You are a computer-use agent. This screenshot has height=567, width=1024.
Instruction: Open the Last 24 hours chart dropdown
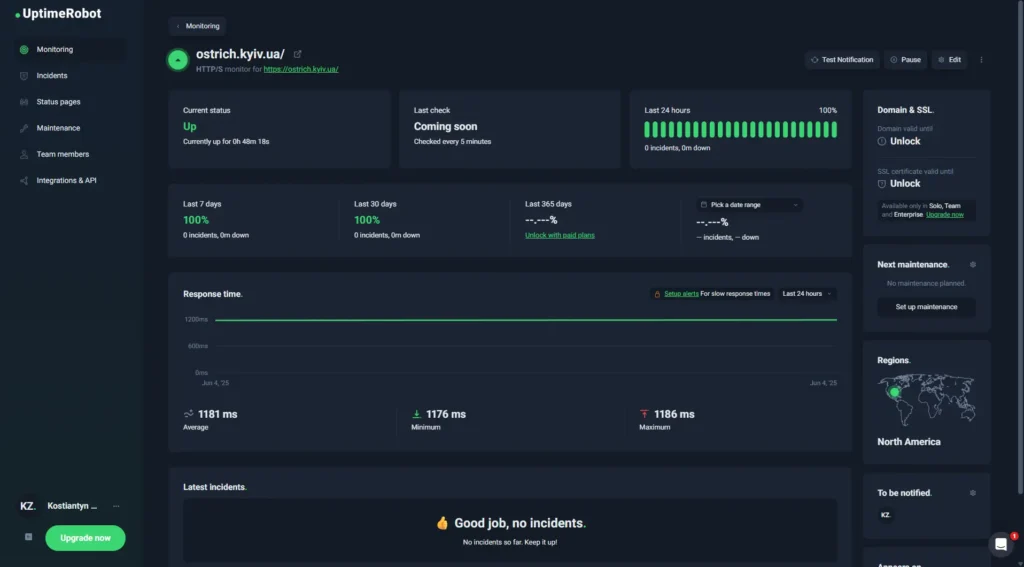tap(807, 294)
